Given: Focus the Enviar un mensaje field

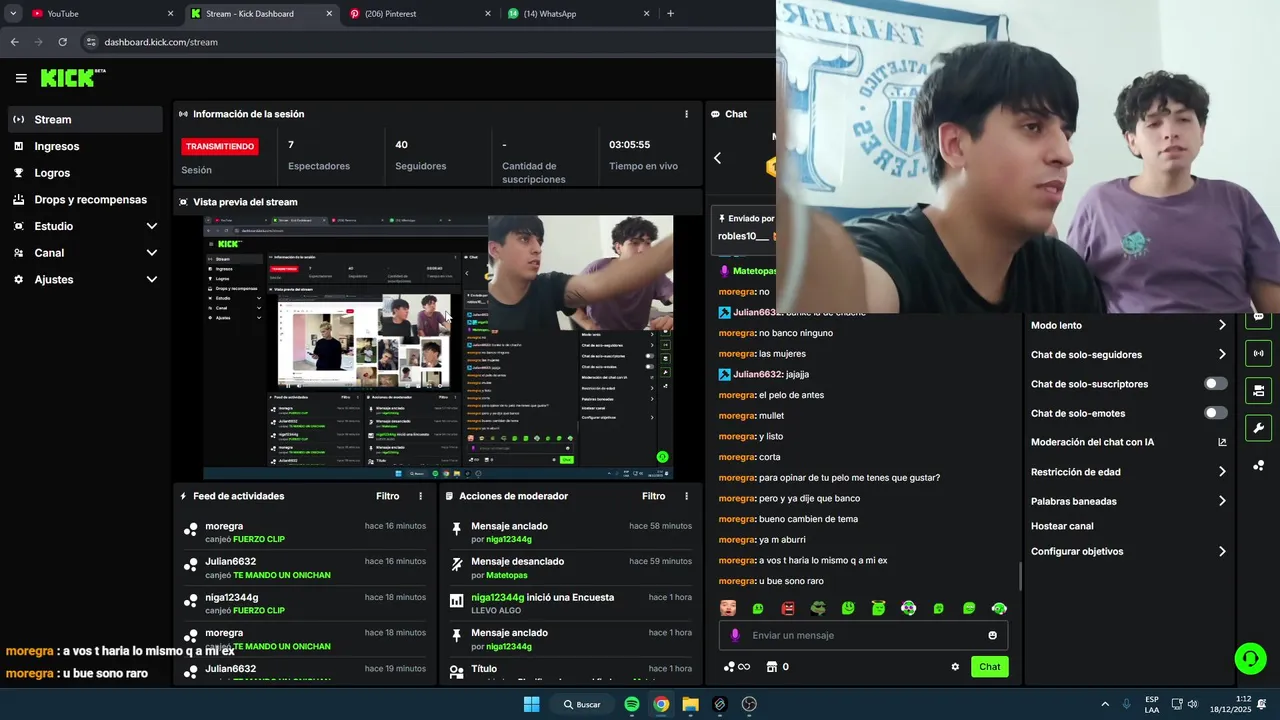Looking at the screenshot, I should point(863,635).
